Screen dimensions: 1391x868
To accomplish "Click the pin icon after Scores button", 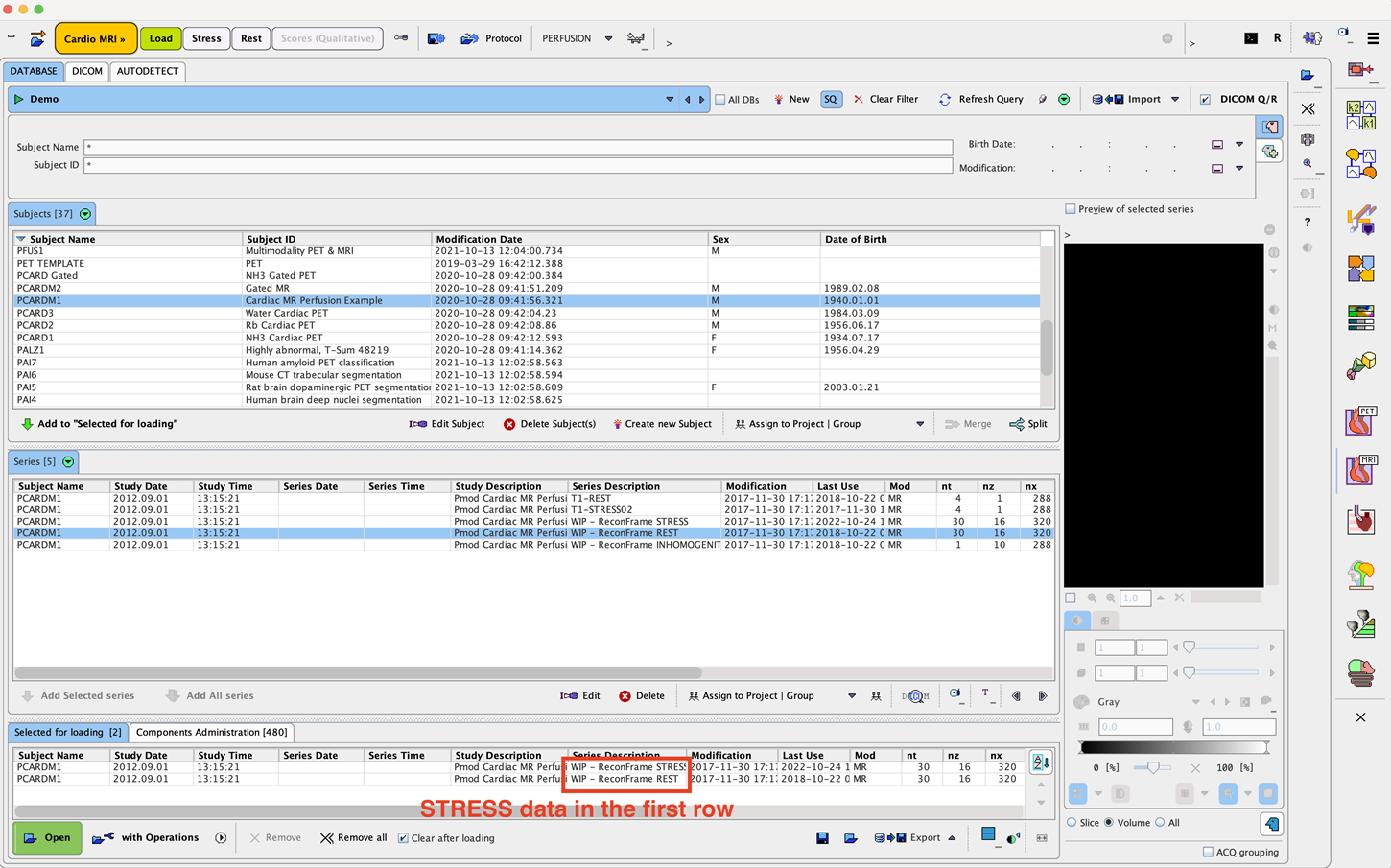I will point(401,38).
